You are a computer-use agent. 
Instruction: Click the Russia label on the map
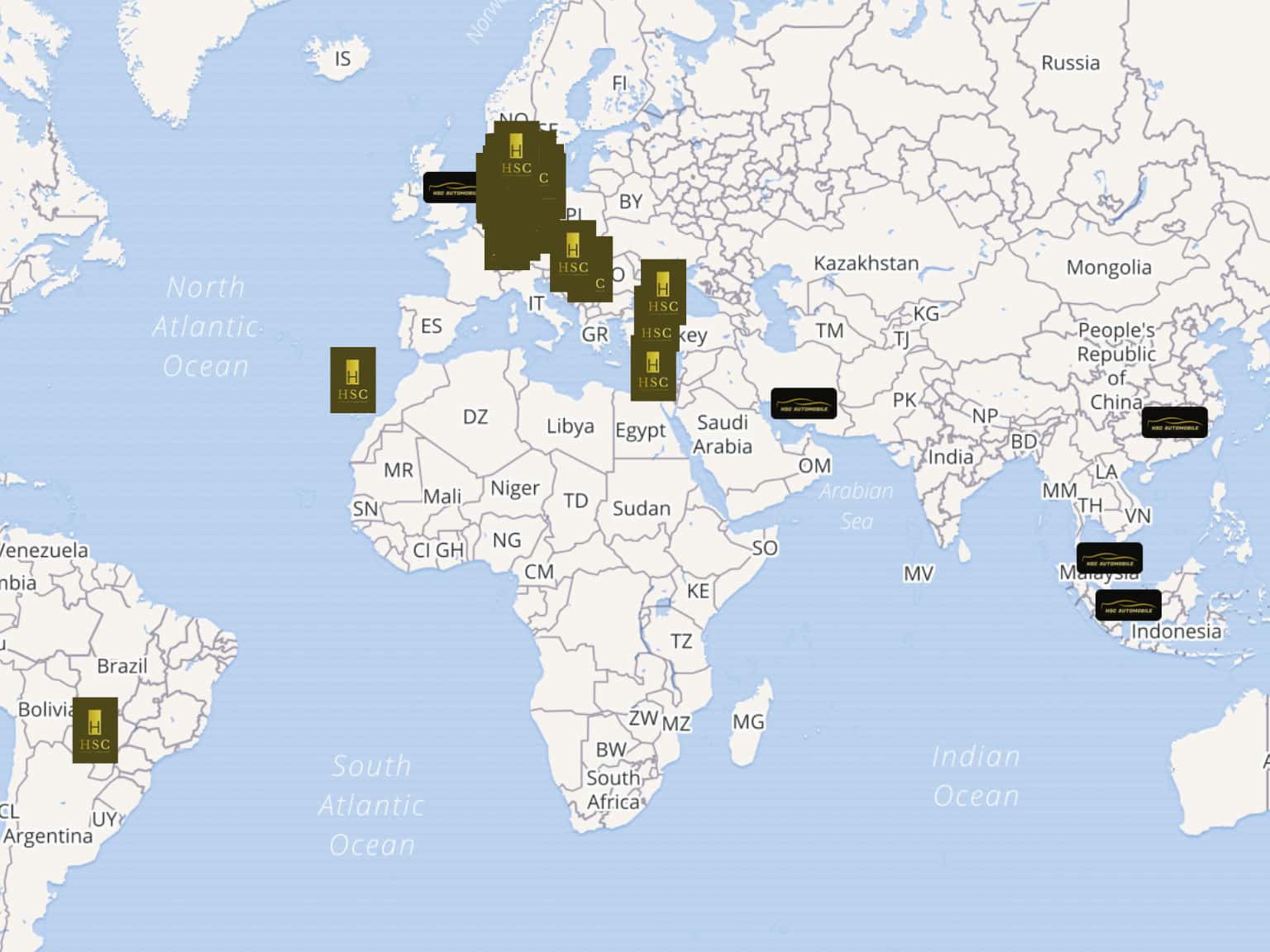1070,64
